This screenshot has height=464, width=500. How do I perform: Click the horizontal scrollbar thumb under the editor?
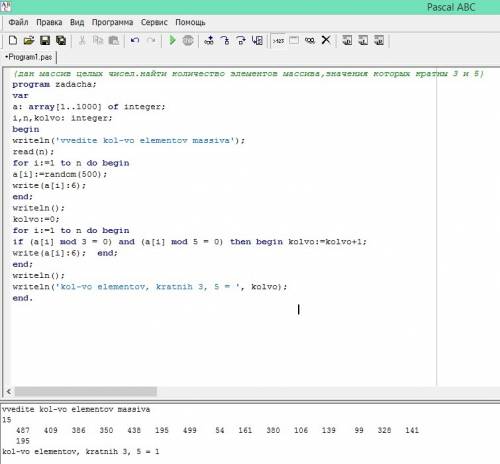[86, 391]
